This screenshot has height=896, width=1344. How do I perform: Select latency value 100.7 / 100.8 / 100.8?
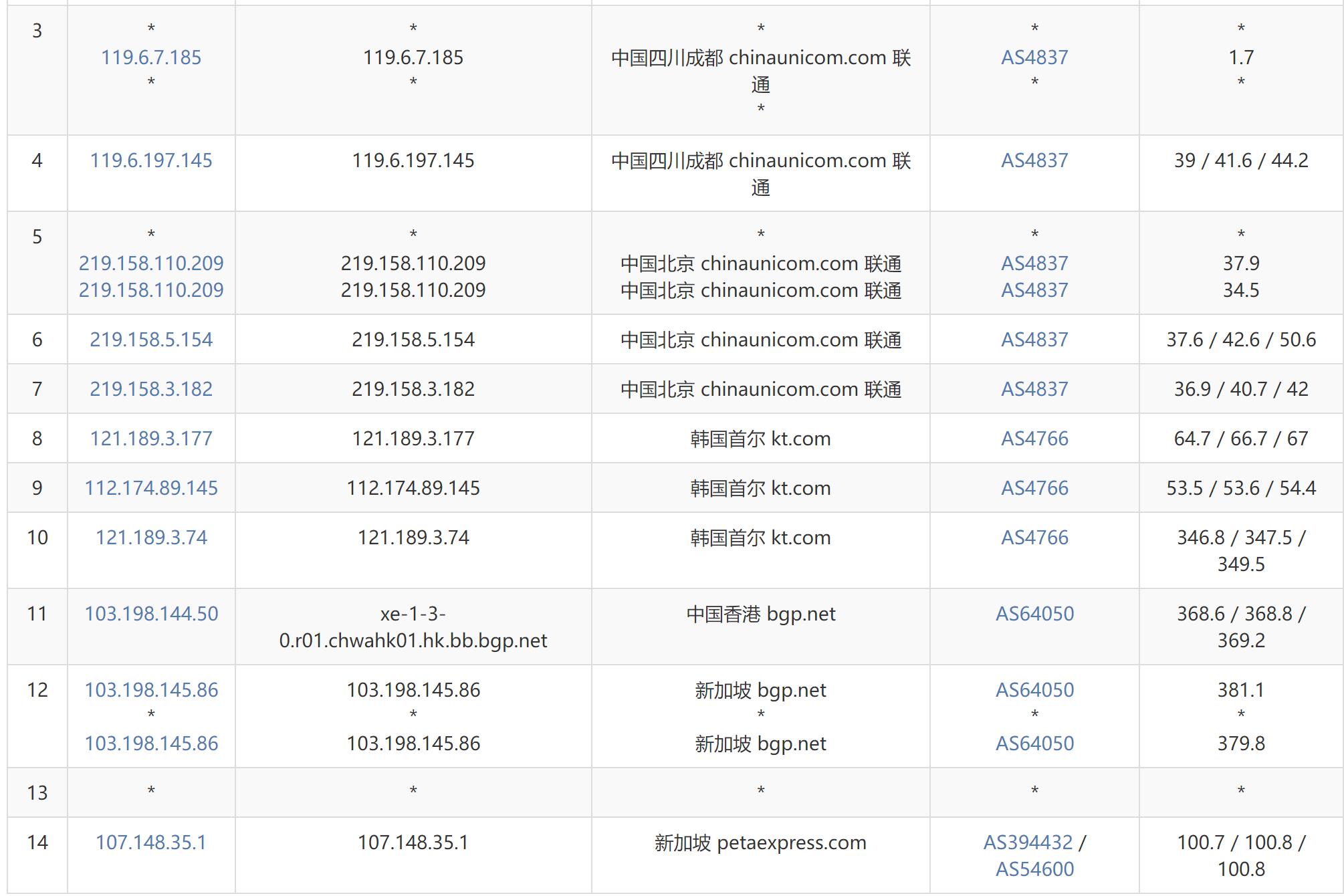(x=1241, y=856)
